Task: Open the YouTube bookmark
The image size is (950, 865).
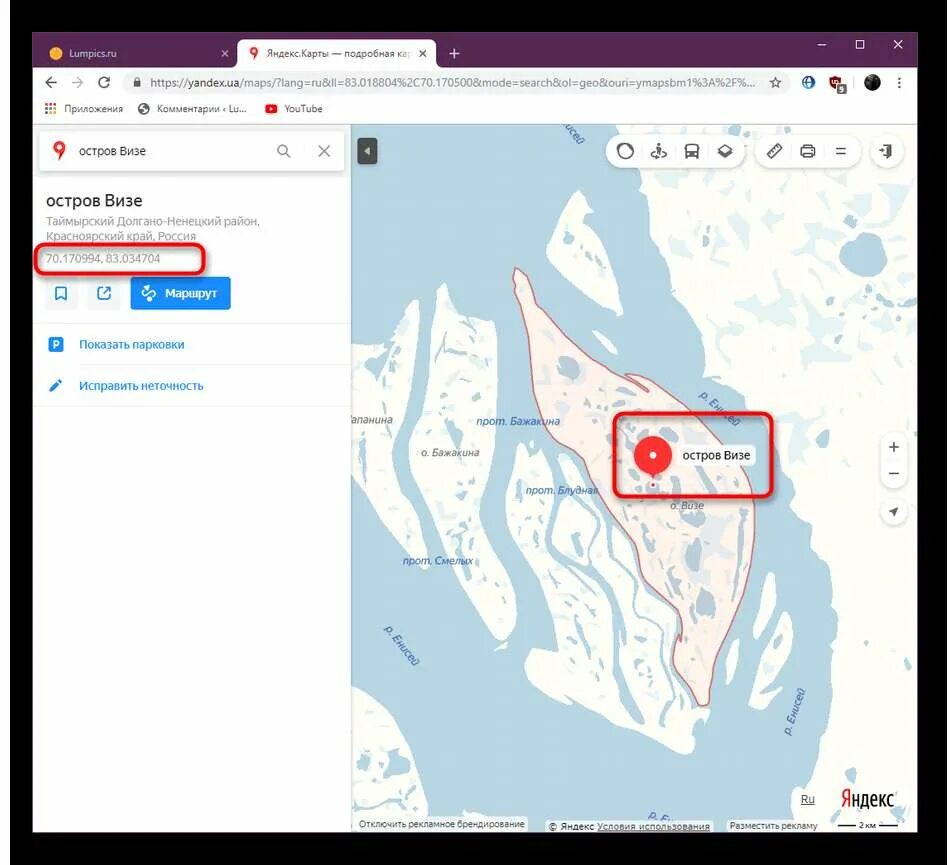Action: pos(294,108)
